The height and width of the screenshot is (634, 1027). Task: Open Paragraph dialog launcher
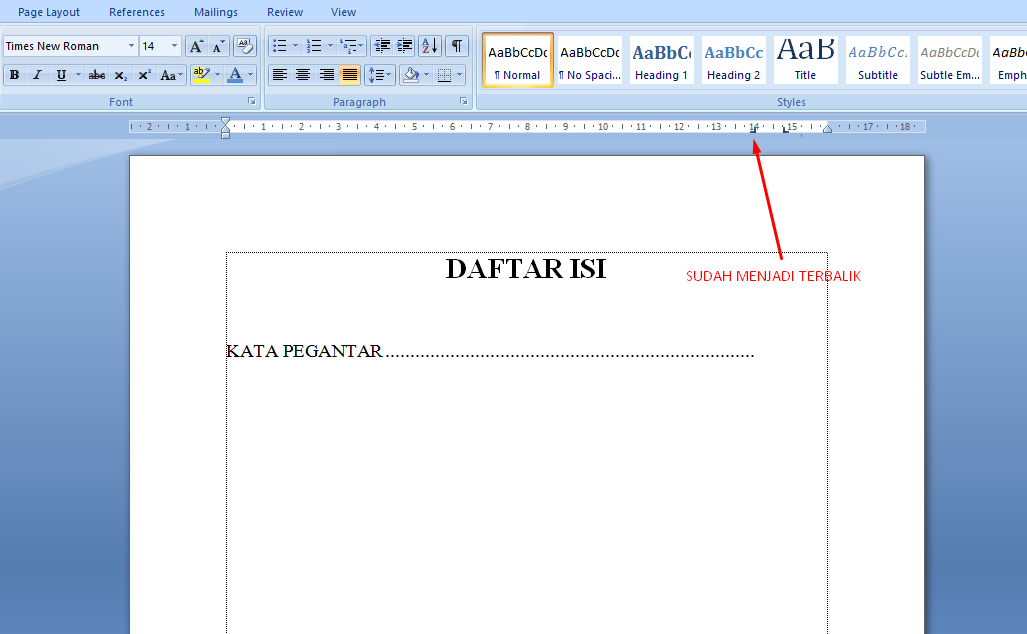pyautogui.click(x=464, y=101)
